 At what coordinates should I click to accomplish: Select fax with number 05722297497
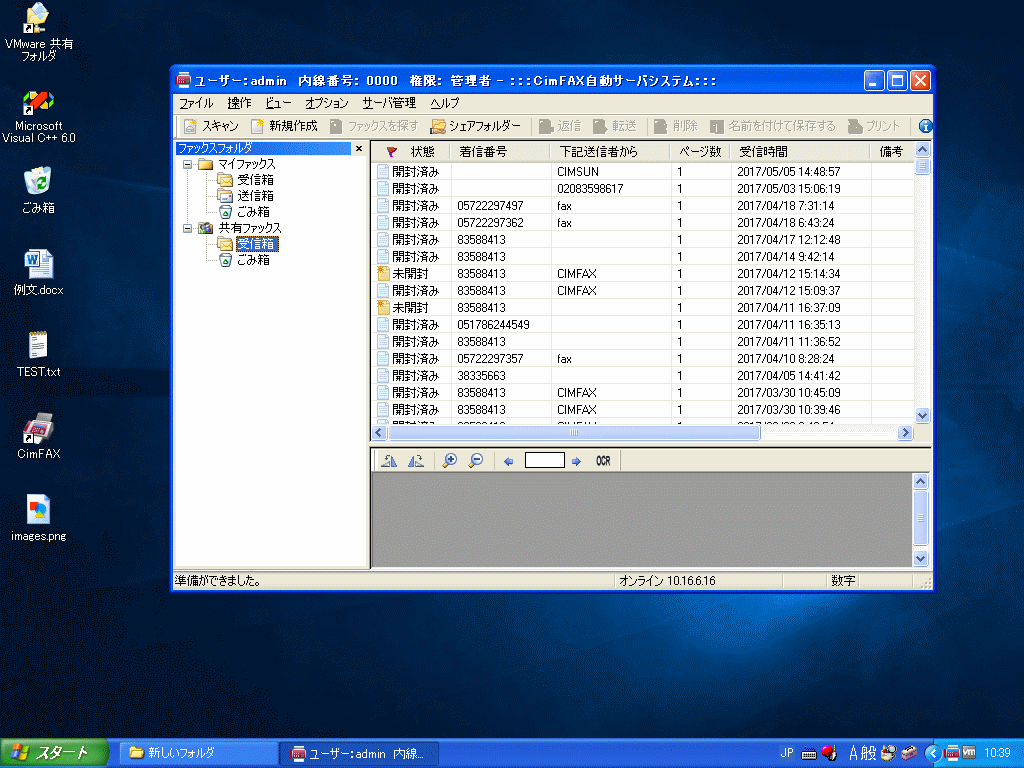tap(643, 206)
